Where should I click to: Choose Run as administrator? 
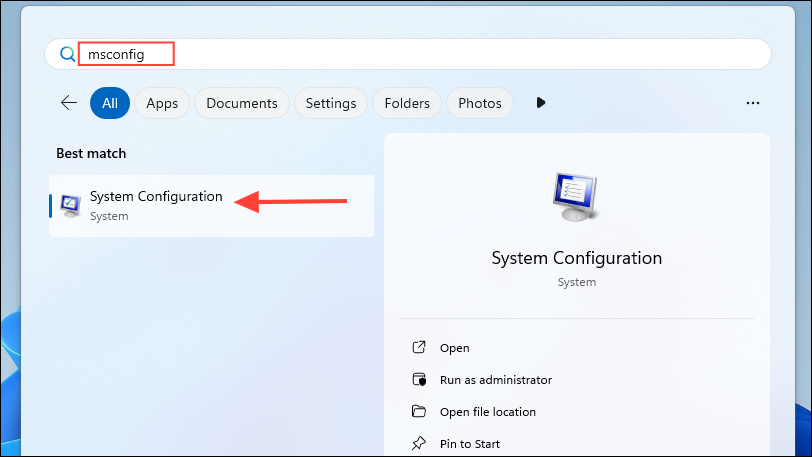click(x=496, y=380)
